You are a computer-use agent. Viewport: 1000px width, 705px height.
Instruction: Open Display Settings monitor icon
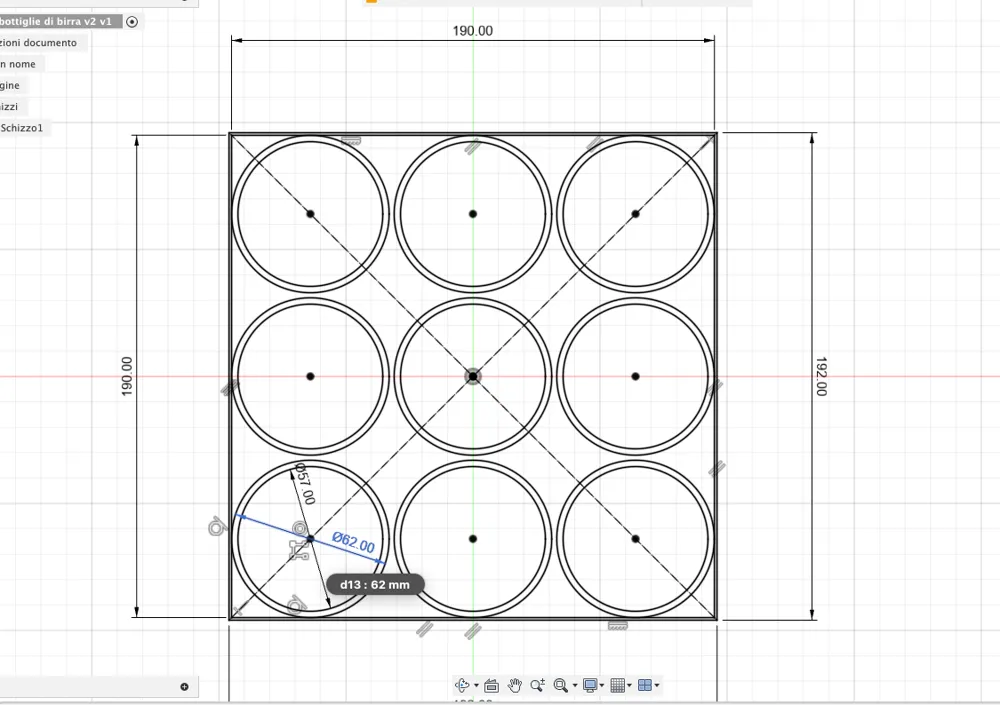[590, 685]
